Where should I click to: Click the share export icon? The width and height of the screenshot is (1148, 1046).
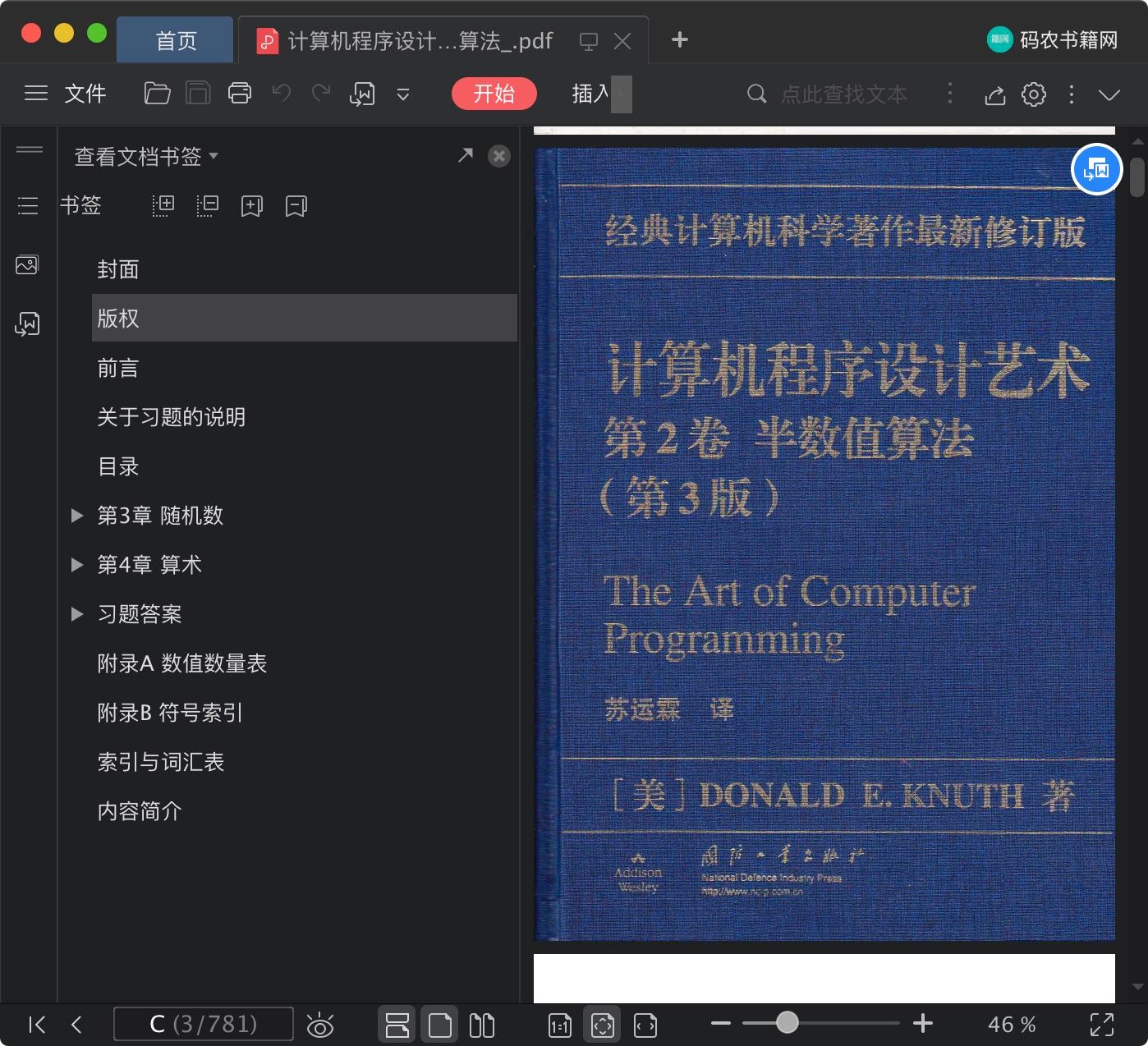tap(994, 95)
